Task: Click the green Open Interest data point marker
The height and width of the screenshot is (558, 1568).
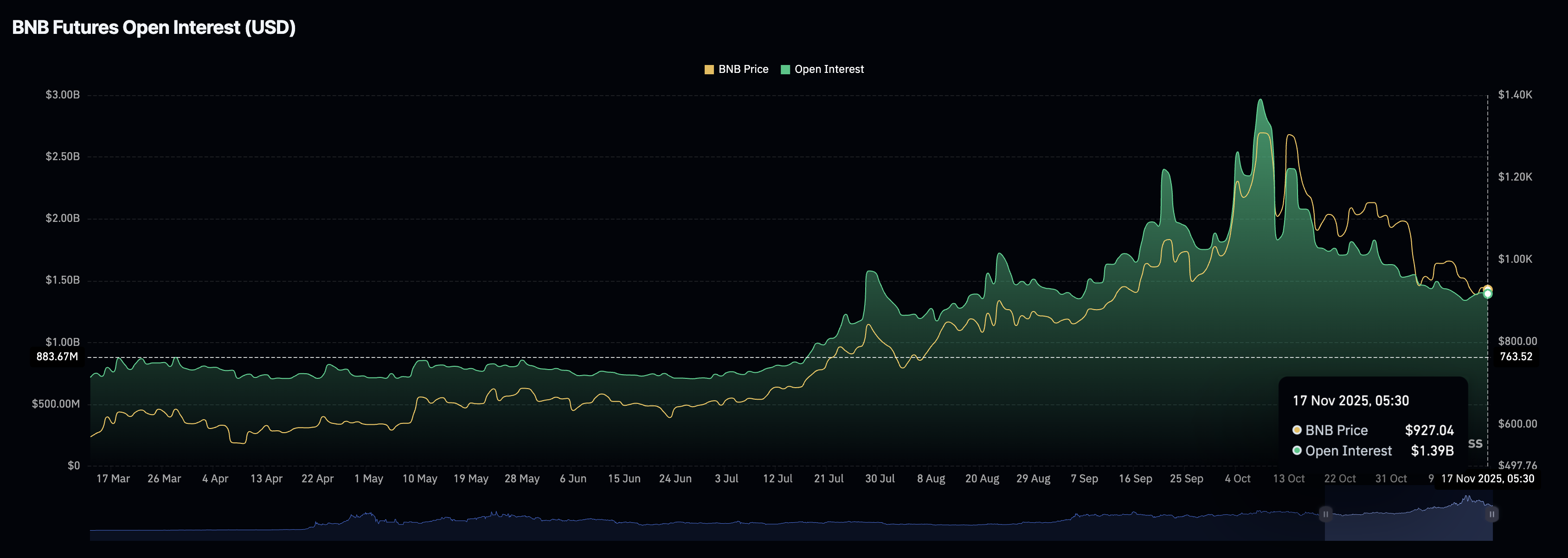Action: tap(1488, 294)
